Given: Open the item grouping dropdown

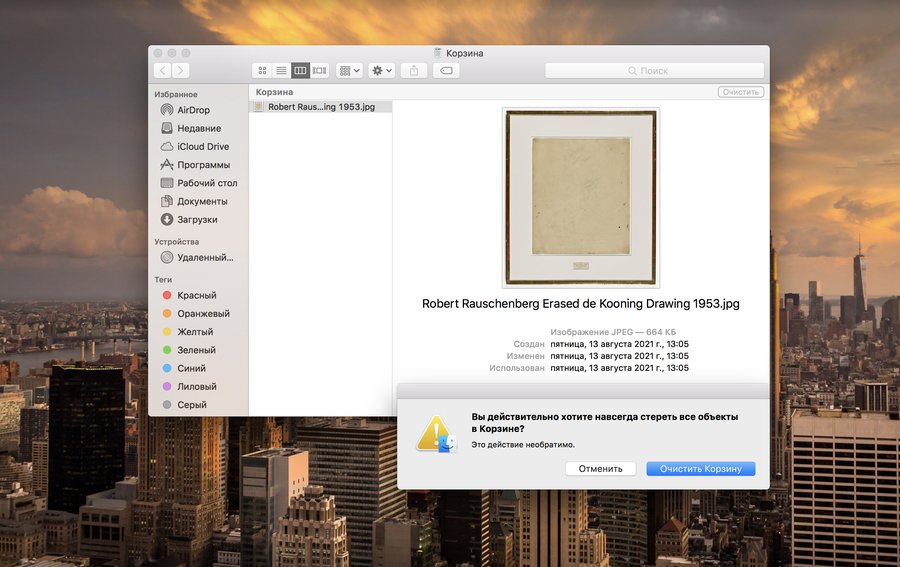Looking at the screenshot, I should click(349, 71).
